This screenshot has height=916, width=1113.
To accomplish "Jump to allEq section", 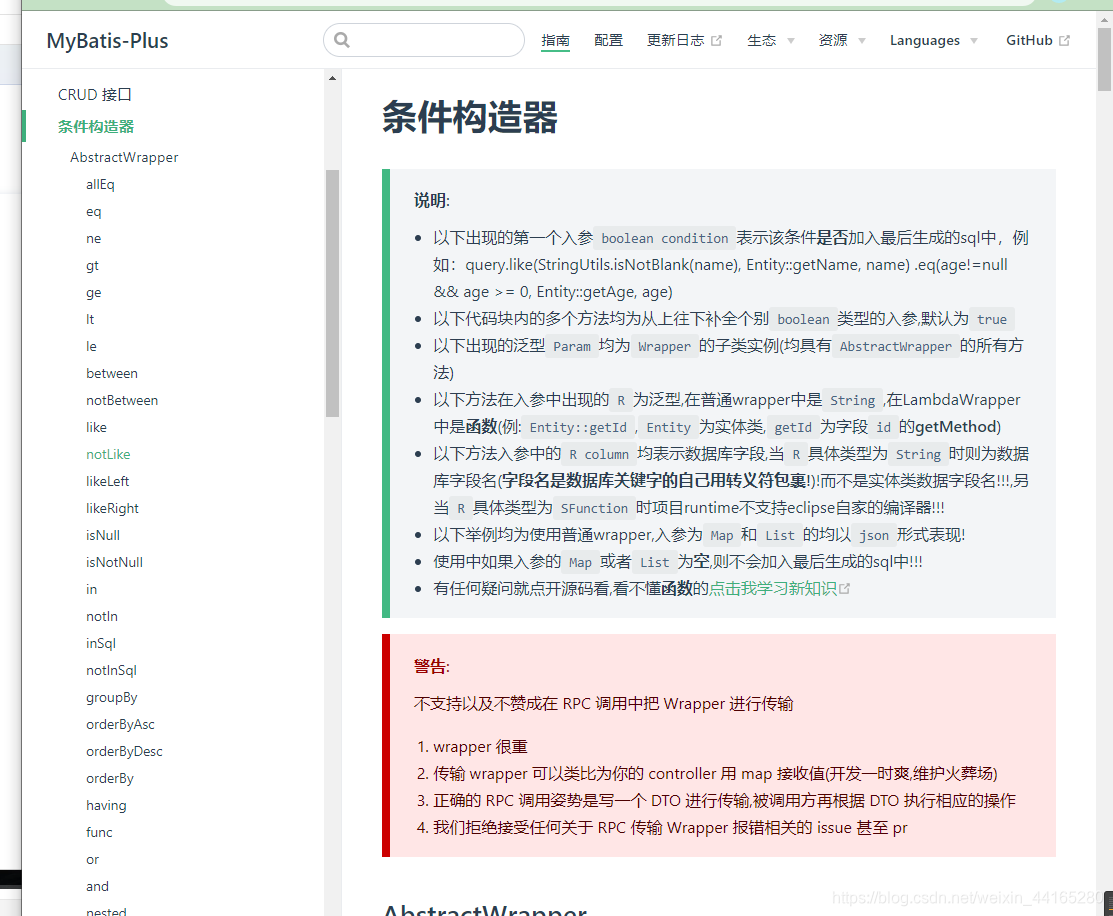I will pyautogui.click(x=100, y=185).
